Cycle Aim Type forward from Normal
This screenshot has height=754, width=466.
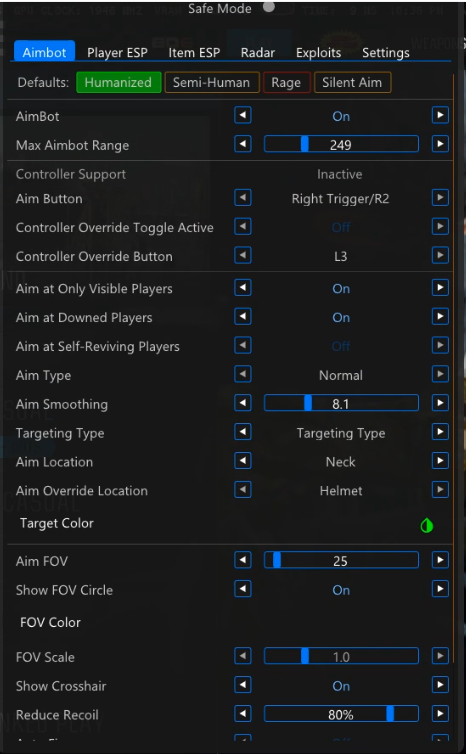click(x=440, y=374)
